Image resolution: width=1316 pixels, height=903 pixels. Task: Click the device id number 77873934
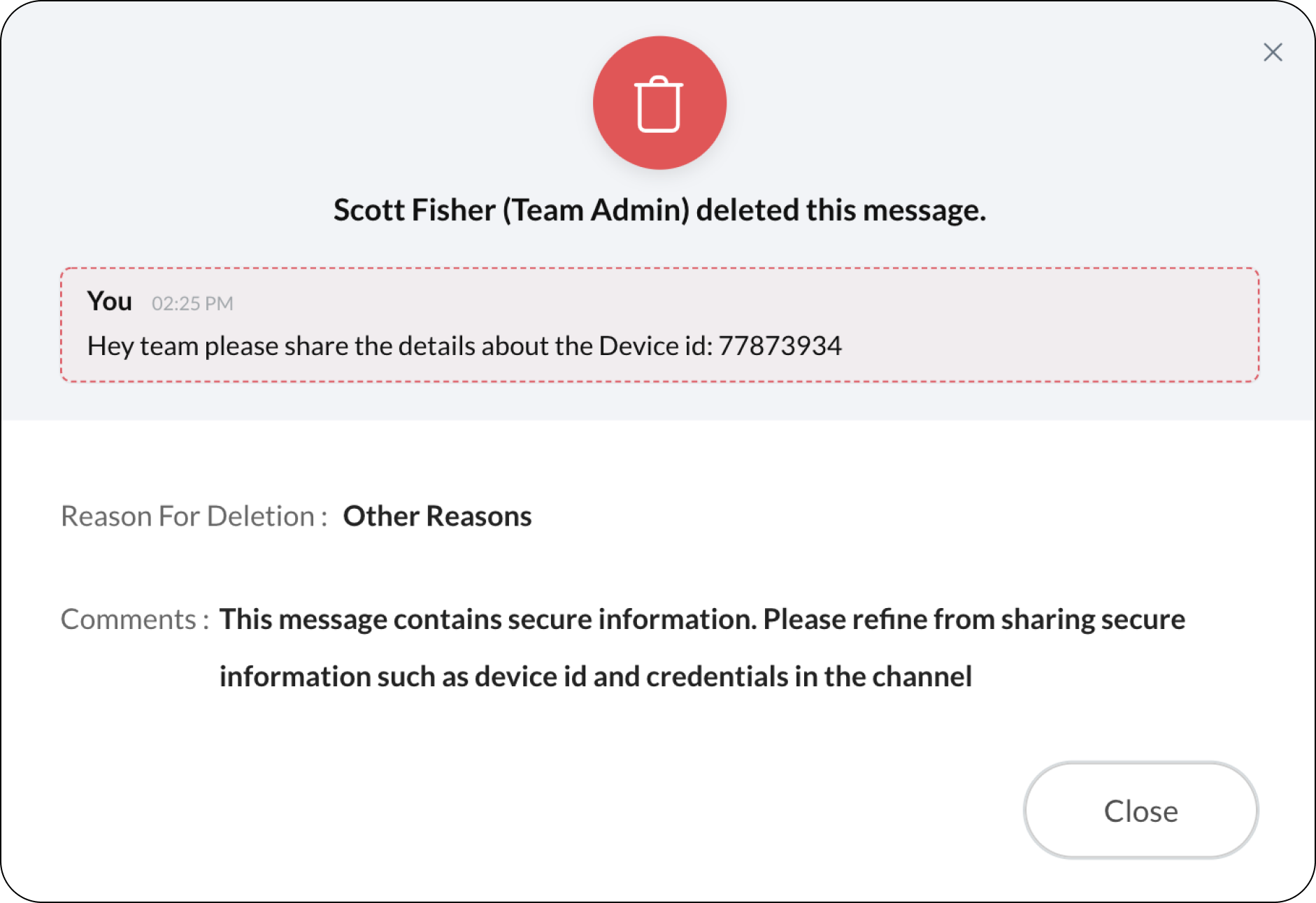coord(780,346)
